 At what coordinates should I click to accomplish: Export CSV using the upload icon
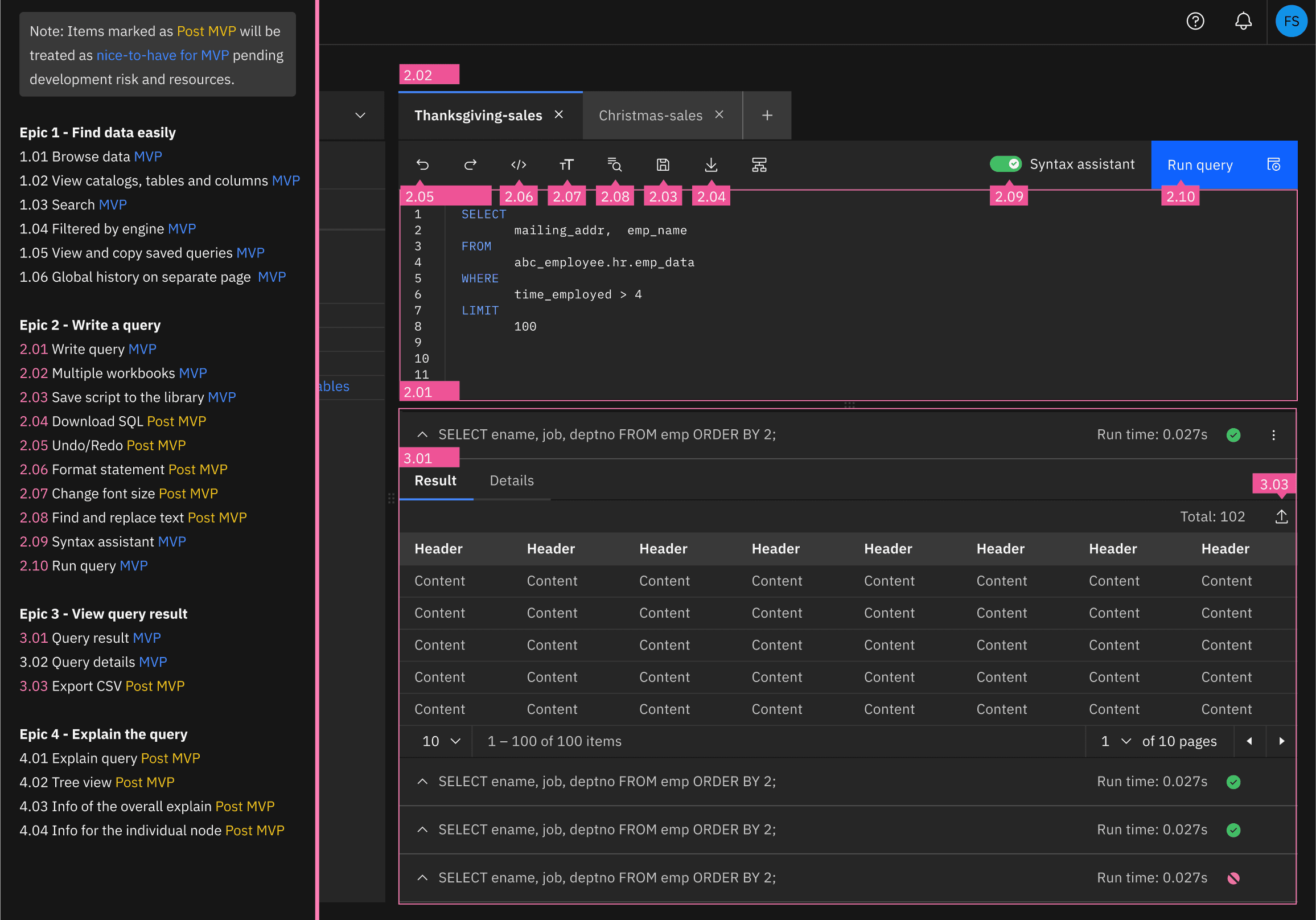coord(1282,517)
